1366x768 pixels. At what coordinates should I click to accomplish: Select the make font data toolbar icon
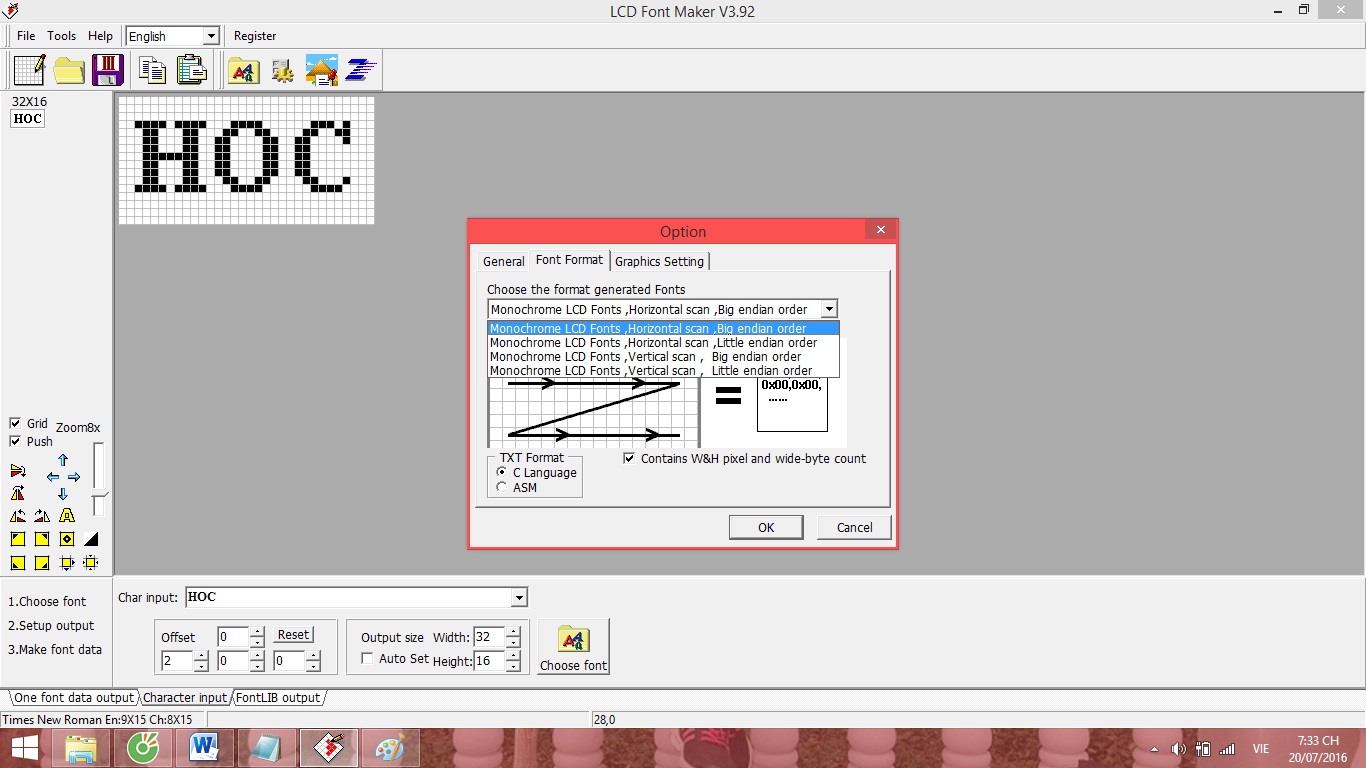pos(360,69)
